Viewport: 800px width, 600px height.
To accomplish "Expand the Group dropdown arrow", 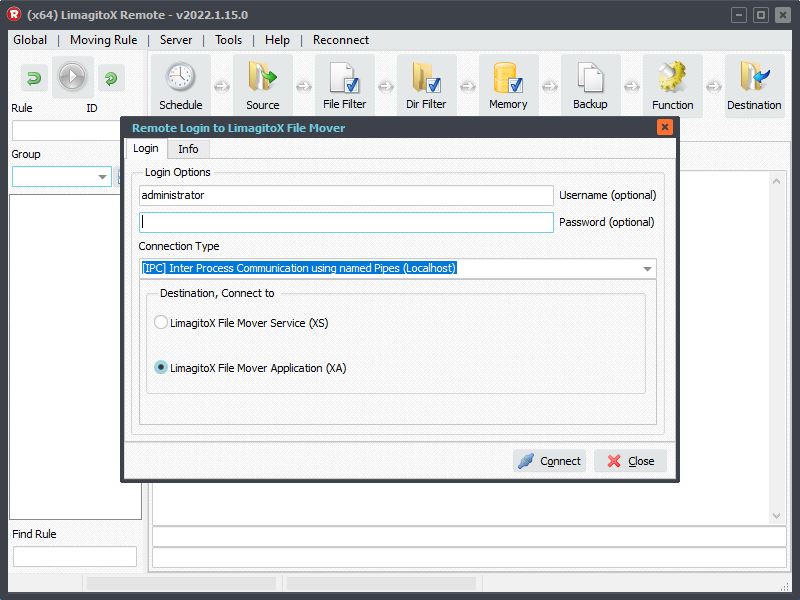I will coord(103,177).
